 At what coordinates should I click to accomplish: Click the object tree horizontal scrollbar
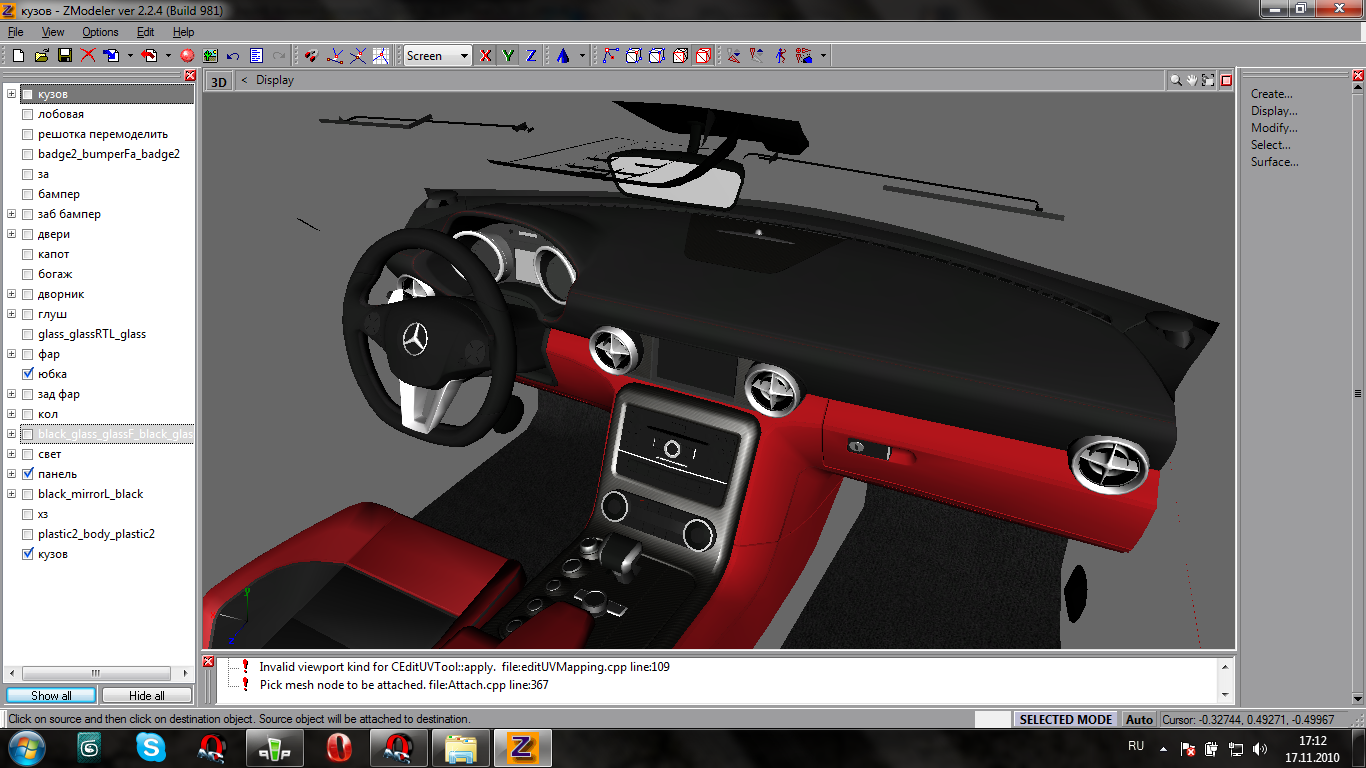tap(97, 674)
